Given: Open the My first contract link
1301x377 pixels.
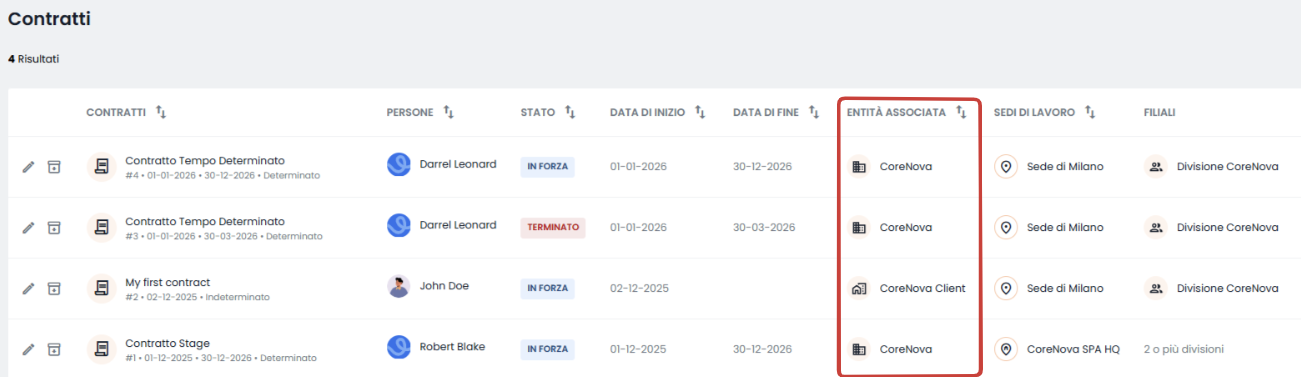Looking at the screenshot, I should click(167, 282).
